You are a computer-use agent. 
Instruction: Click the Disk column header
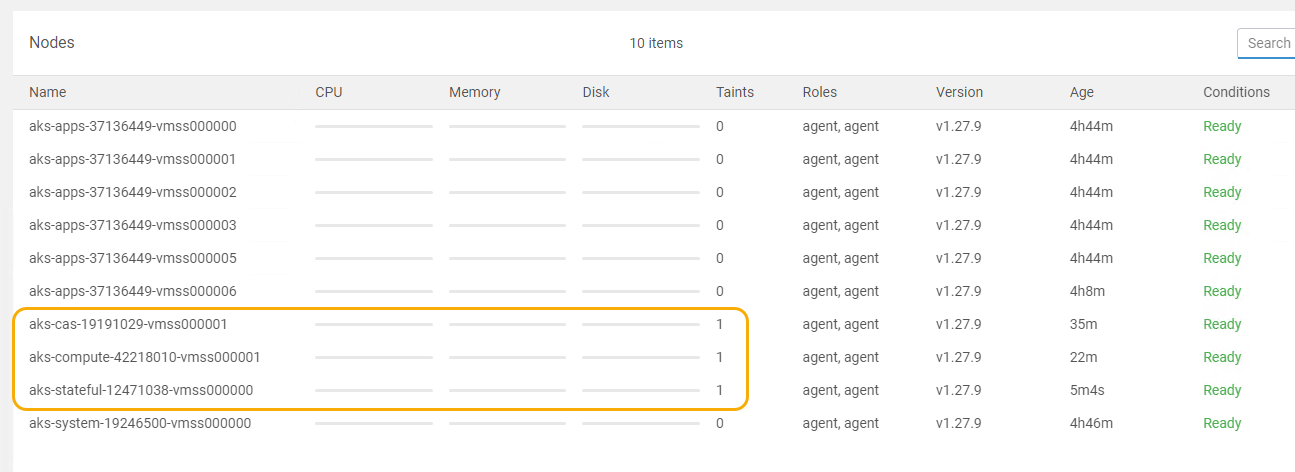[x=596, y=92]
